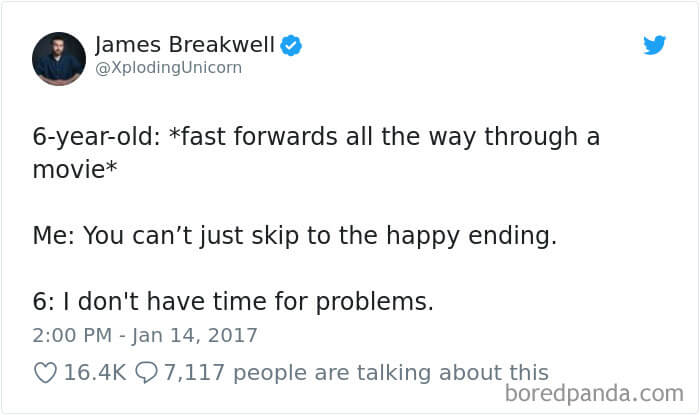Like the tweet with the heart icon
The image size is (700, 415).
coord(46,373)
